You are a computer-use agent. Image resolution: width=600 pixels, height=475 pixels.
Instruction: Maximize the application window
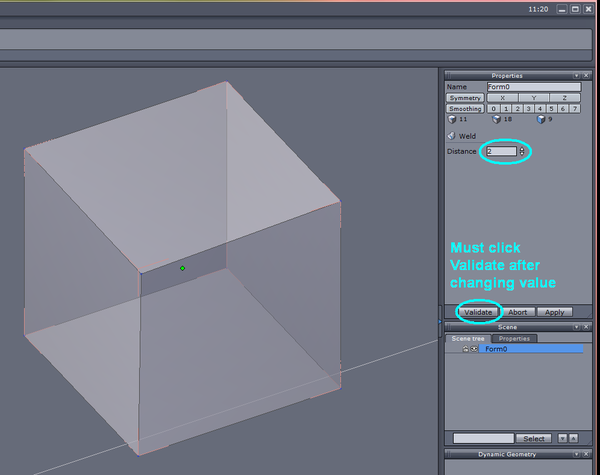[x=575, y=9]
